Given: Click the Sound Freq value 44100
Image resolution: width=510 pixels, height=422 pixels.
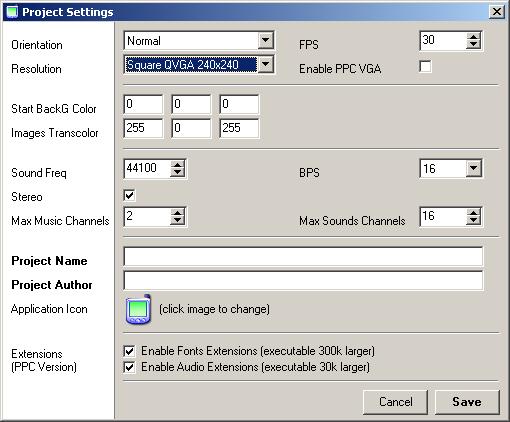Looking at the screenshot, I should click(147, 169).
